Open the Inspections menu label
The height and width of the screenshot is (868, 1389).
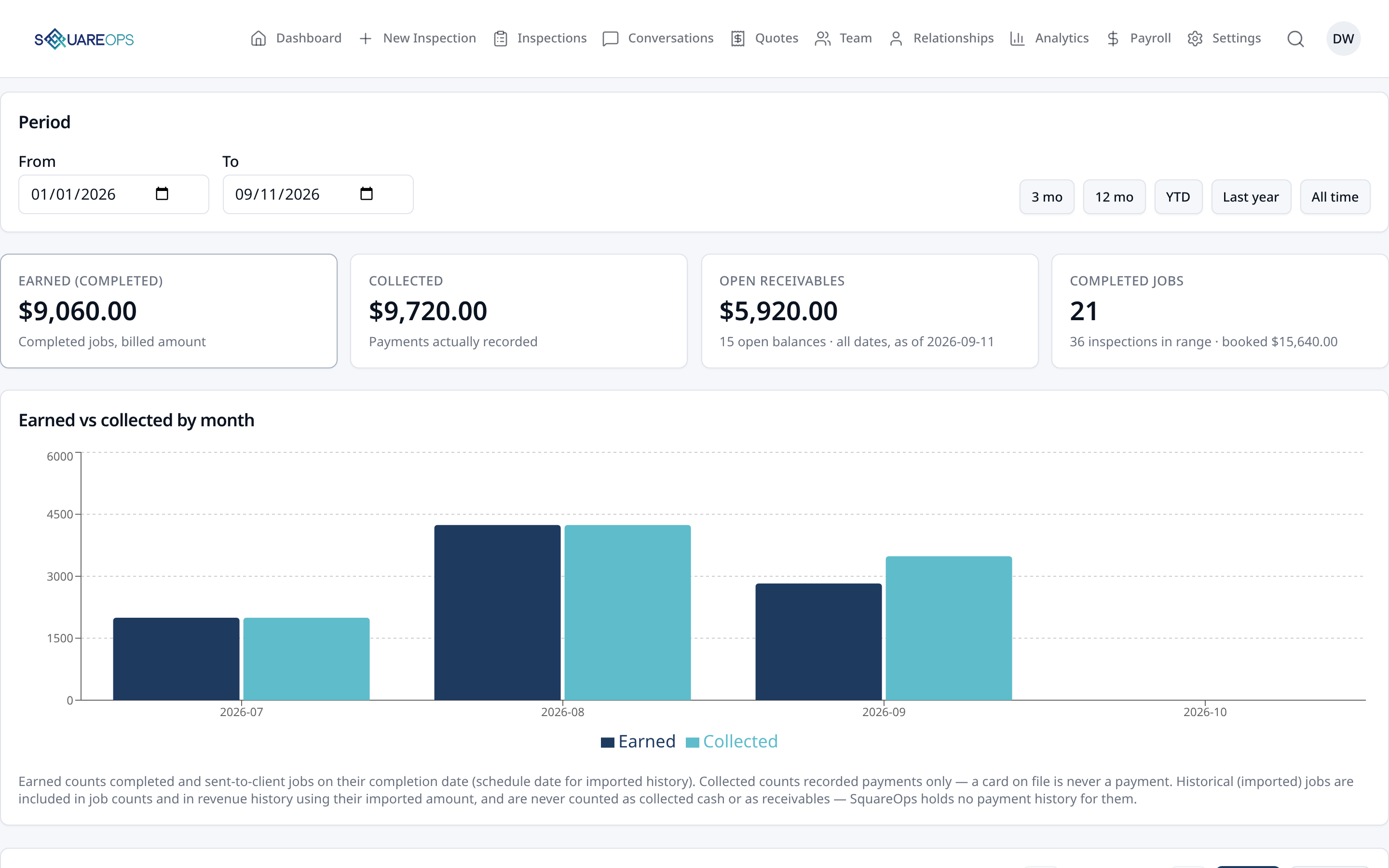click(552, 38)
